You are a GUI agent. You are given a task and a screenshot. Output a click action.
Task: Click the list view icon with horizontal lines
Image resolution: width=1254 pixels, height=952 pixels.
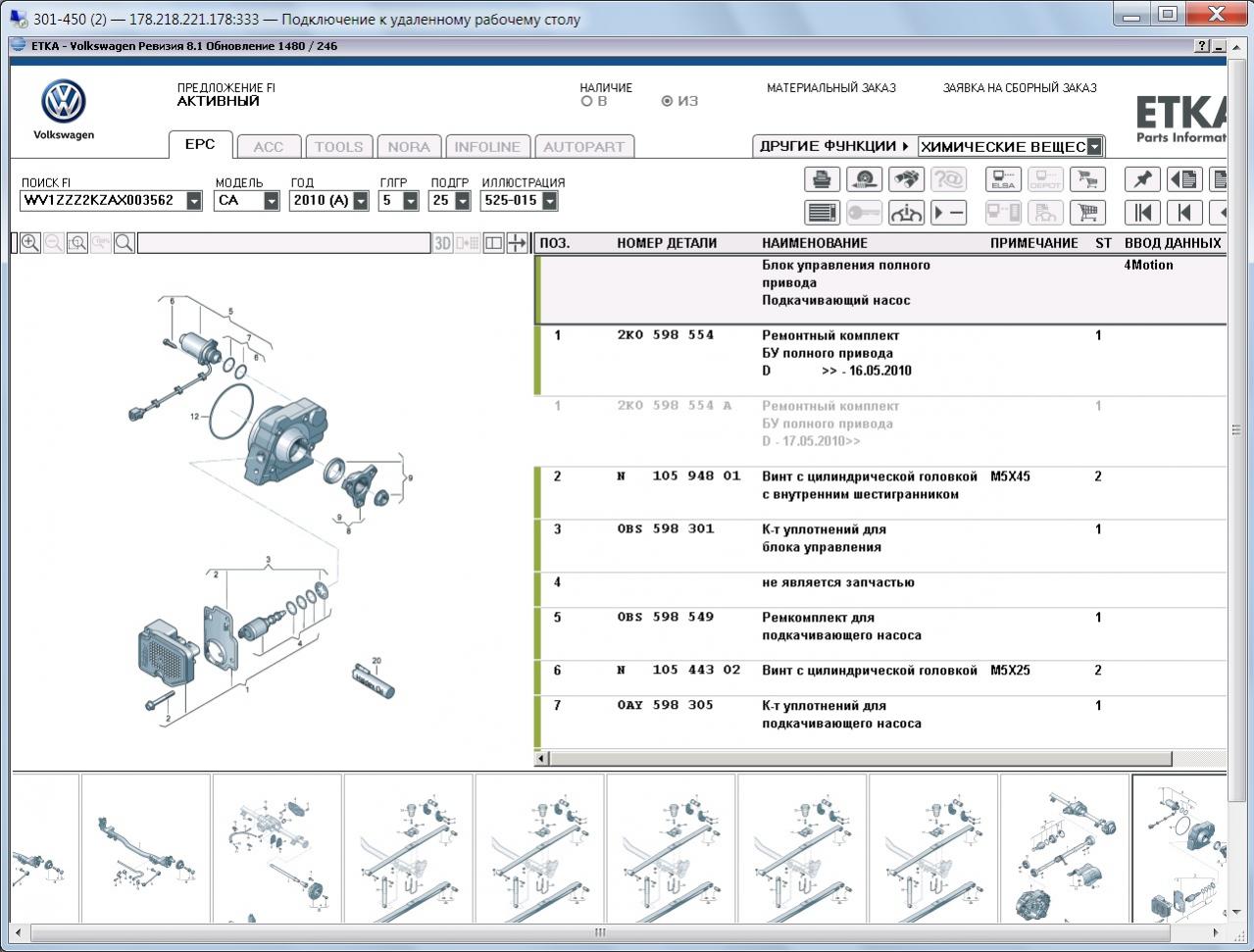[x=822, y=213]
